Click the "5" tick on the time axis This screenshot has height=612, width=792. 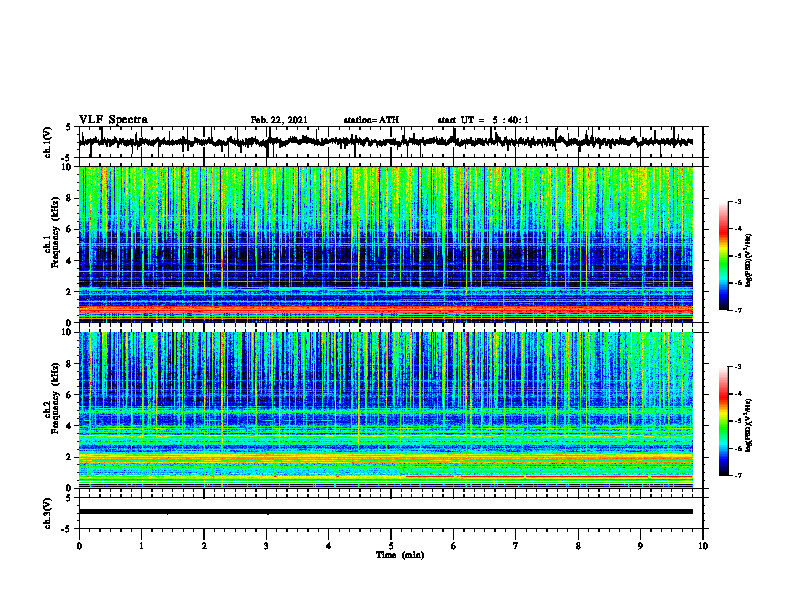pos(391,546)
